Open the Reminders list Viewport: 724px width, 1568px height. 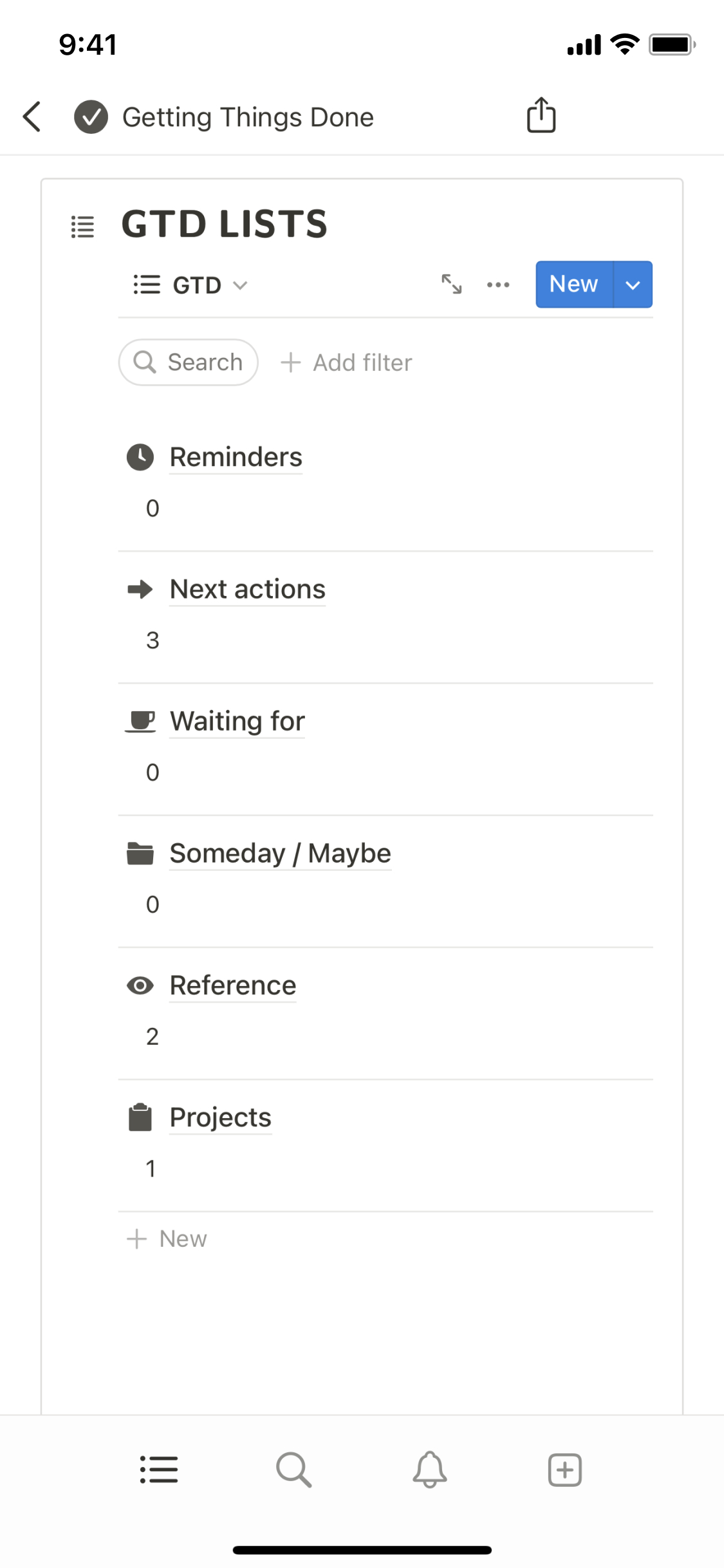tap(236, 457)
